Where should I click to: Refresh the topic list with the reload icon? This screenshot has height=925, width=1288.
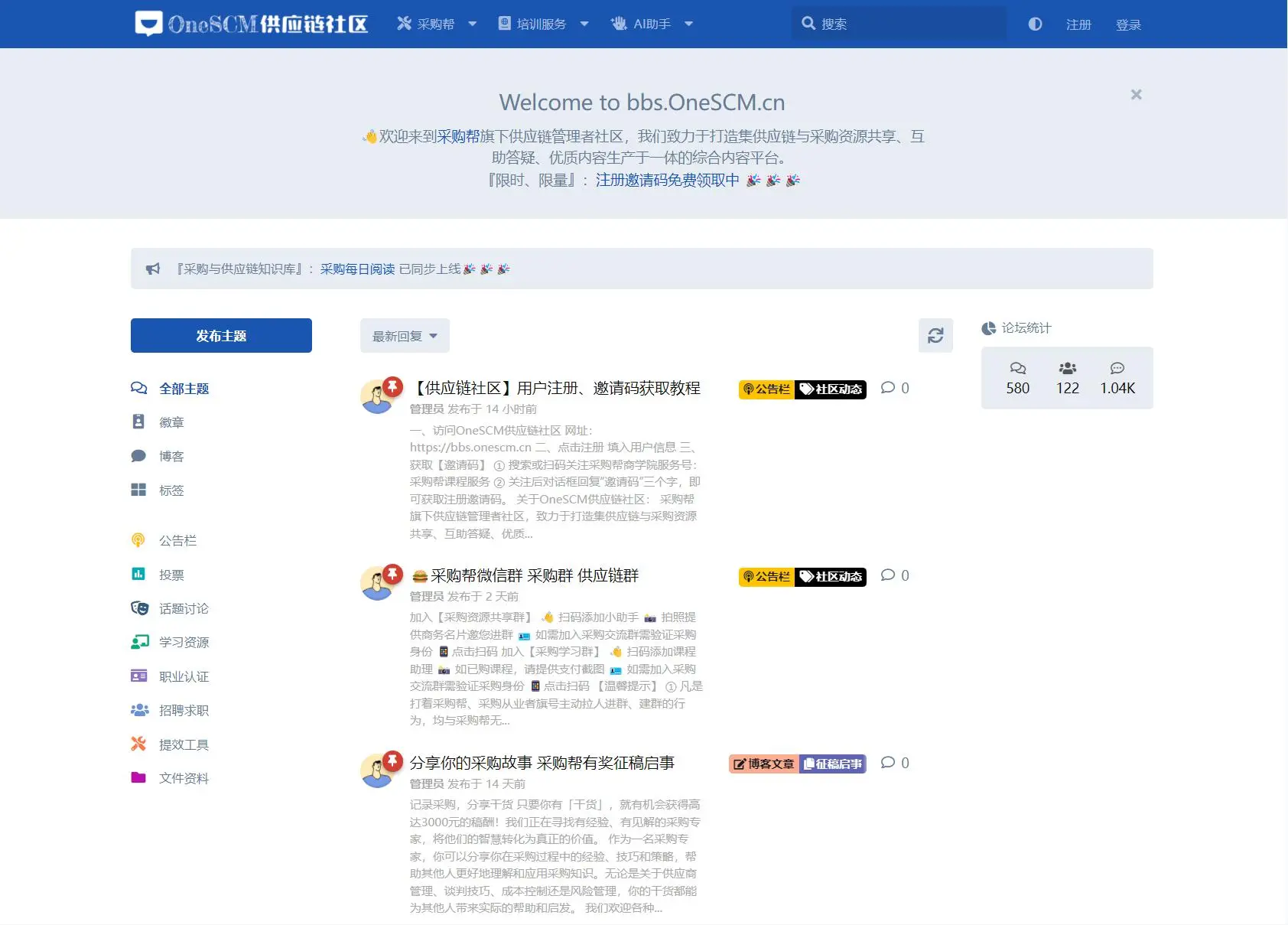936,335
